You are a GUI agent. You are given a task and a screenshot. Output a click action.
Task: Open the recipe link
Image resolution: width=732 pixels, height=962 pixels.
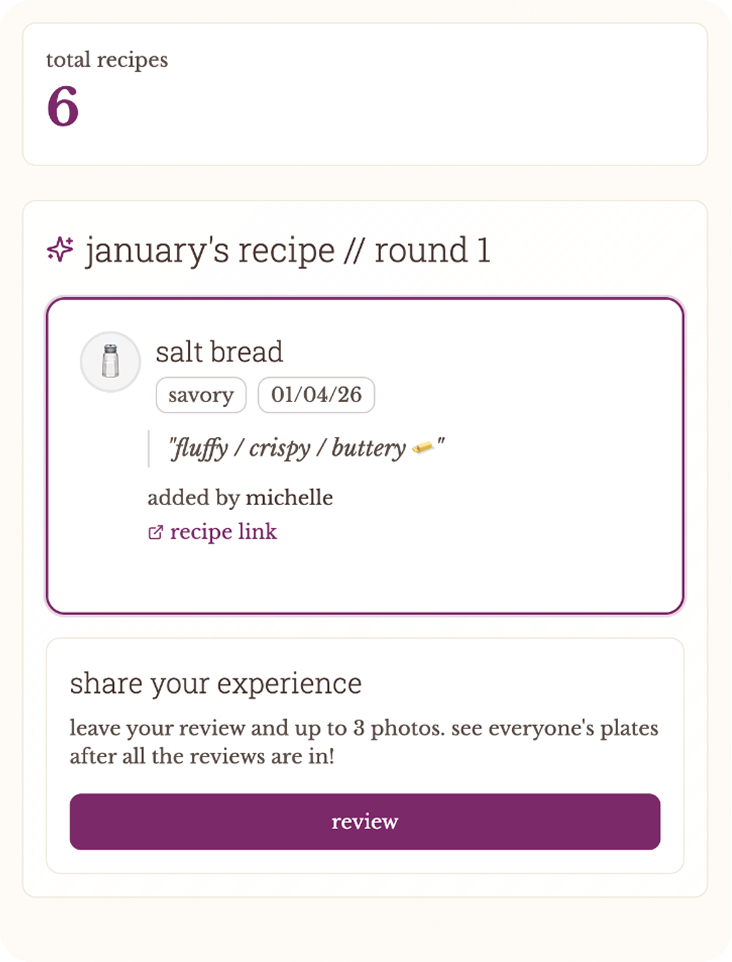(x=223, y=532)
